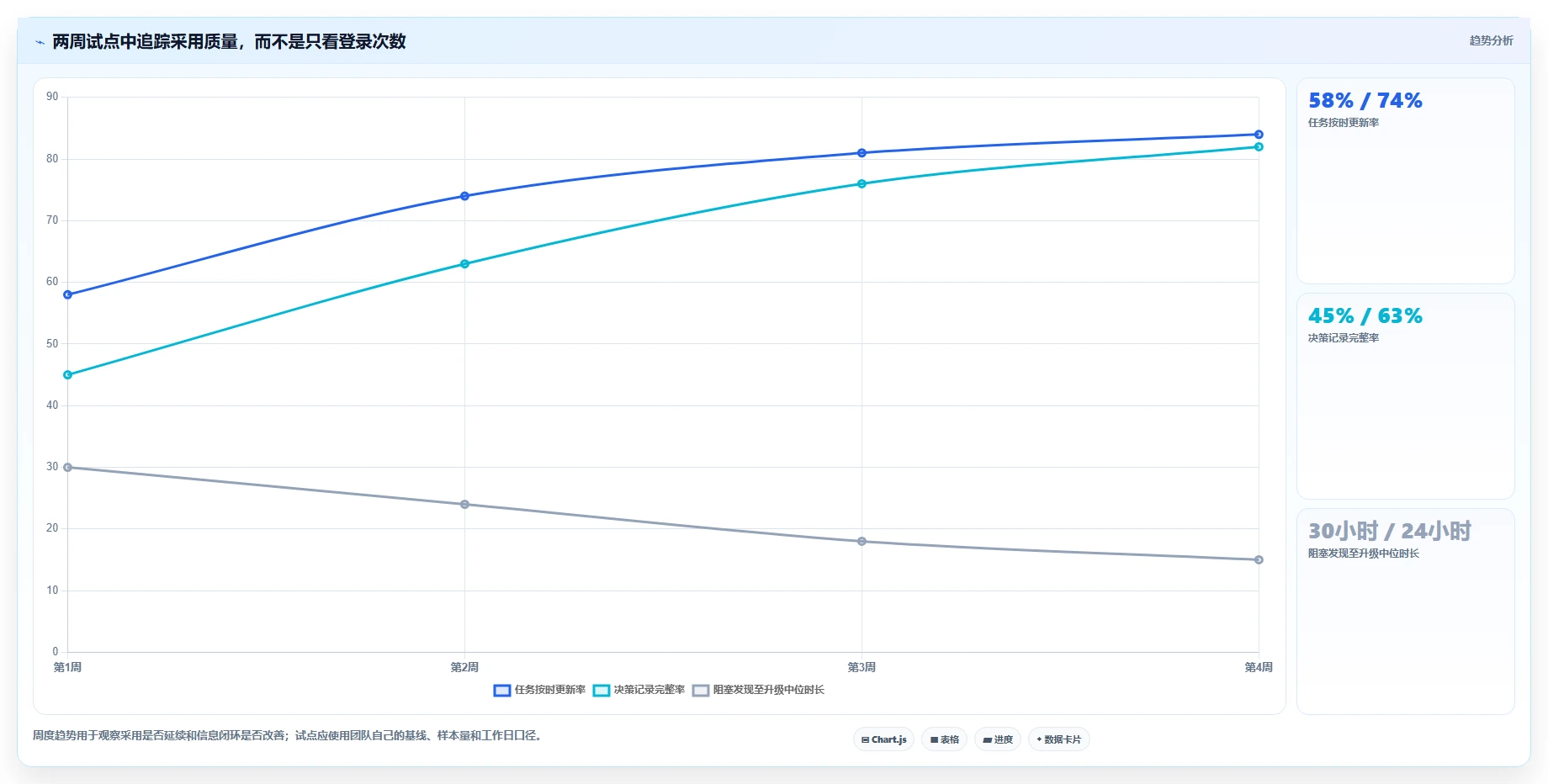The width and height of the screenshot is (1548, 784).
Task: Click 决策记录完整率 caption in the second stat card
Action: point(1344,338)
